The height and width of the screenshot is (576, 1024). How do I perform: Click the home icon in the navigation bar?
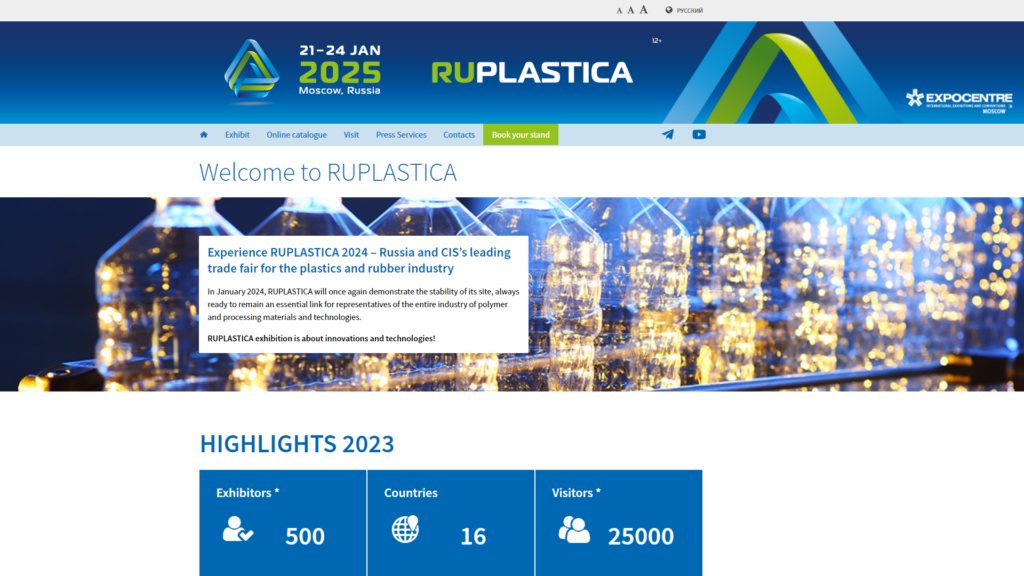[x=204, y=135]
